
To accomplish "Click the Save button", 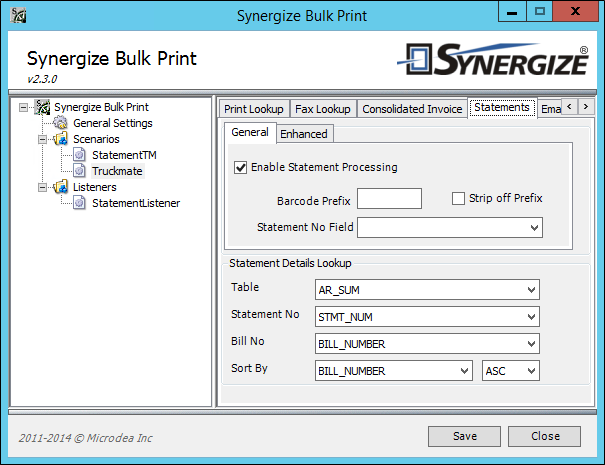I will (465, 436).
